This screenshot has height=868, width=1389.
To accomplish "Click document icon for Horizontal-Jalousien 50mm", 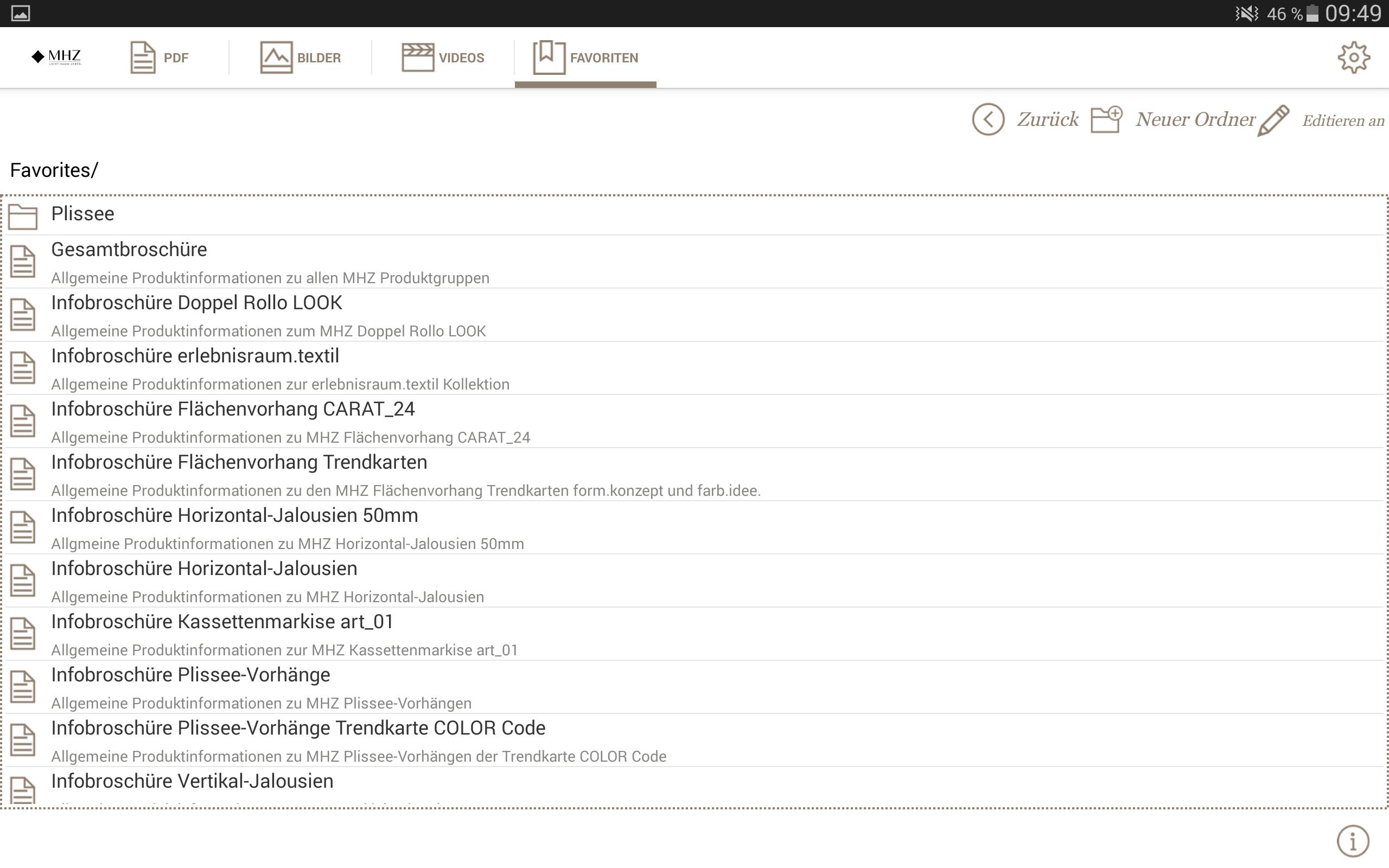I will pos(23,527).
